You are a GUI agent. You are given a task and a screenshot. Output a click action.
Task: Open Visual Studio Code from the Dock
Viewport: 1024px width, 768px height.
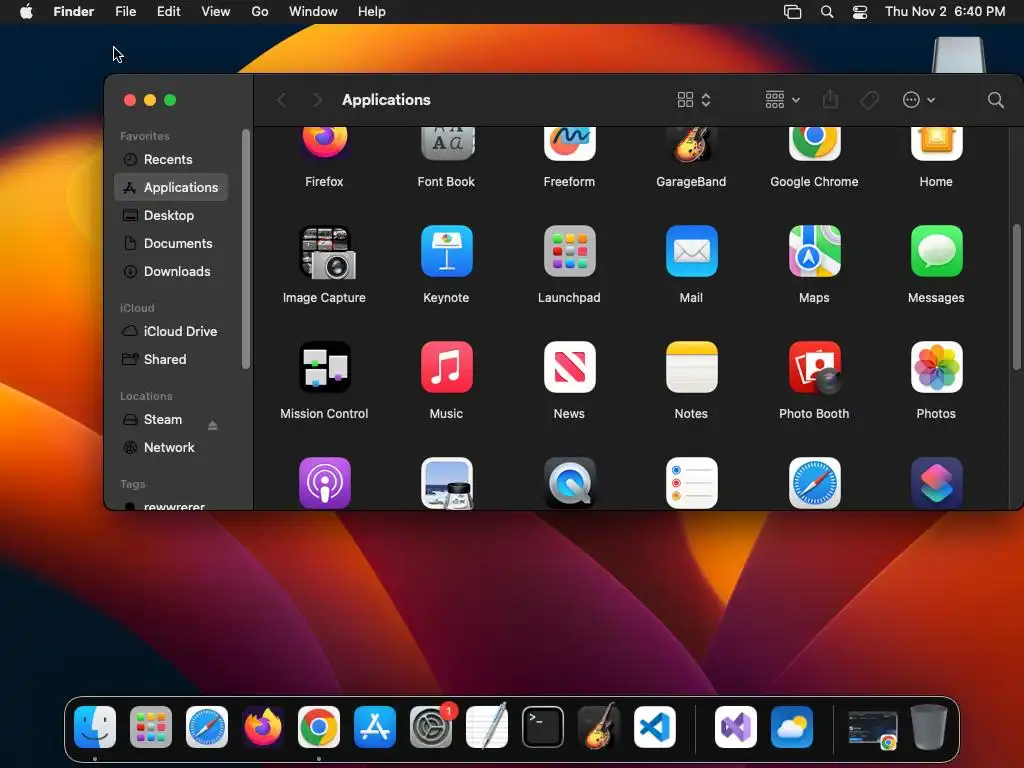coord(655,727)
